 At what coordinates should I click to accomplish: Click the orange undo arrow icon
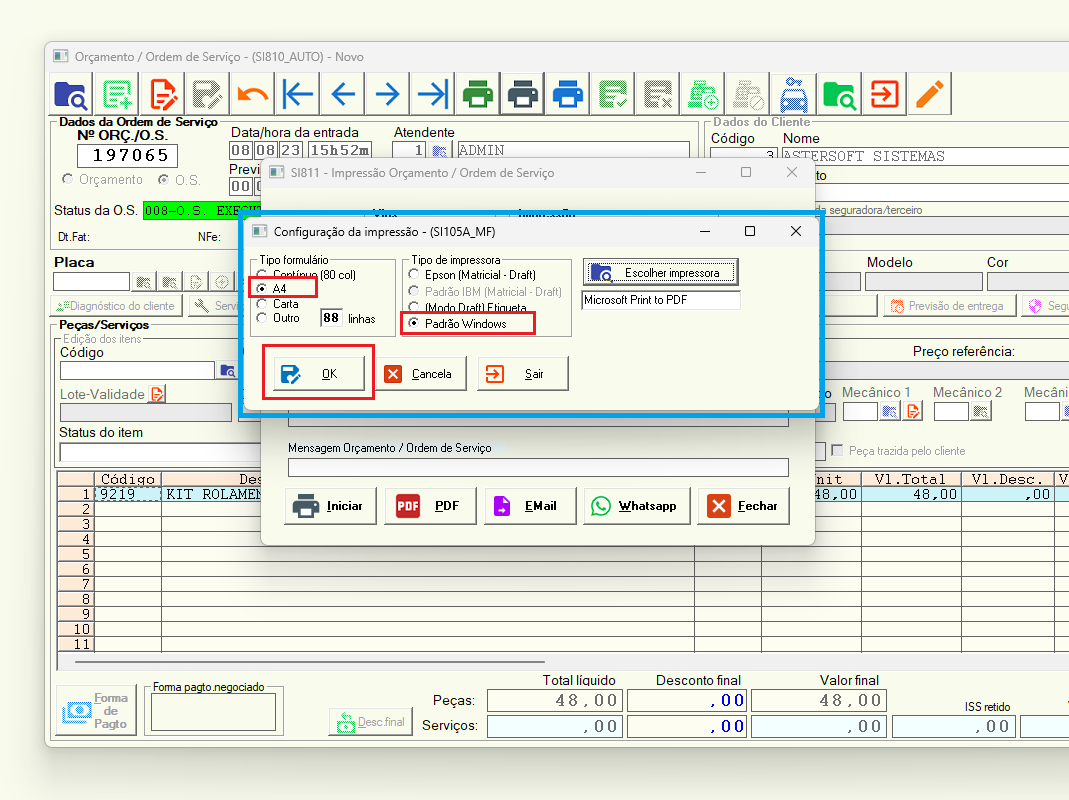coord(252,95)
